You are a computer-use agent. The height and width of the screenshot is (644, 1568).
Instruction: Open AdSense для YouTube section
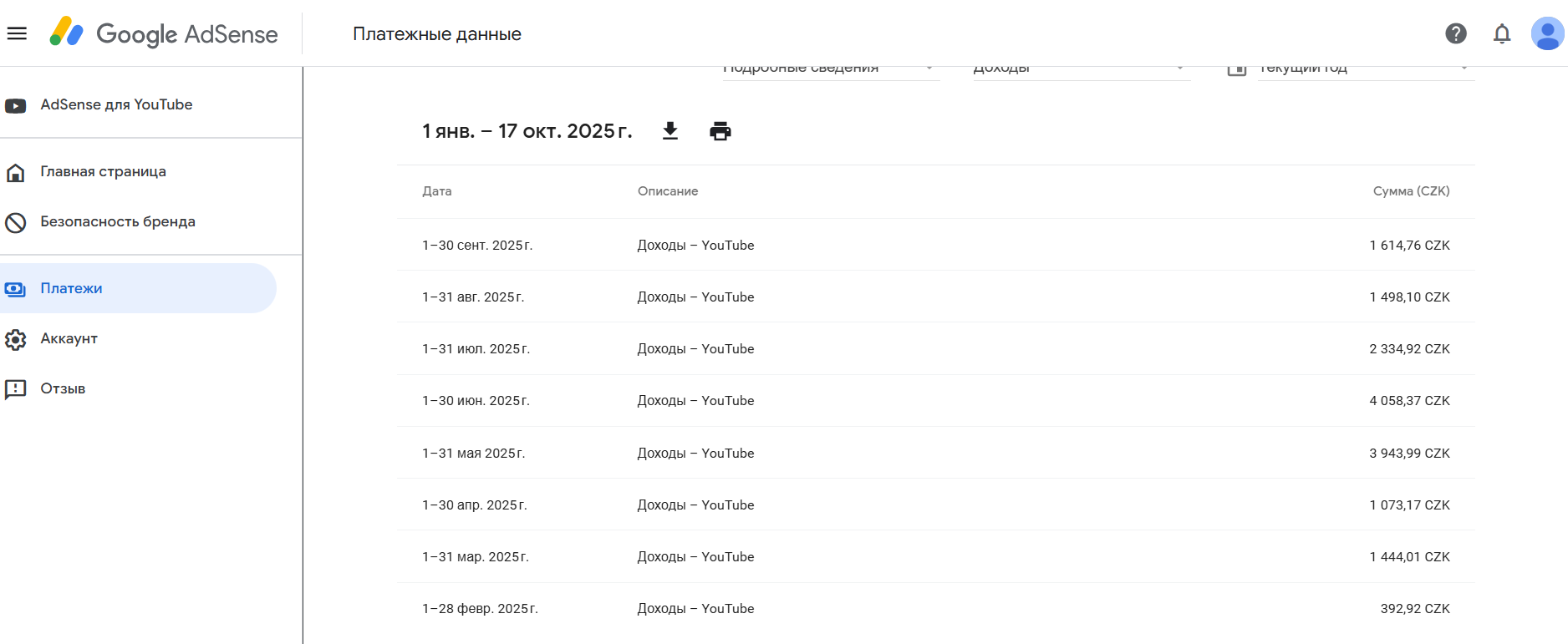click(x=116, y=104)
